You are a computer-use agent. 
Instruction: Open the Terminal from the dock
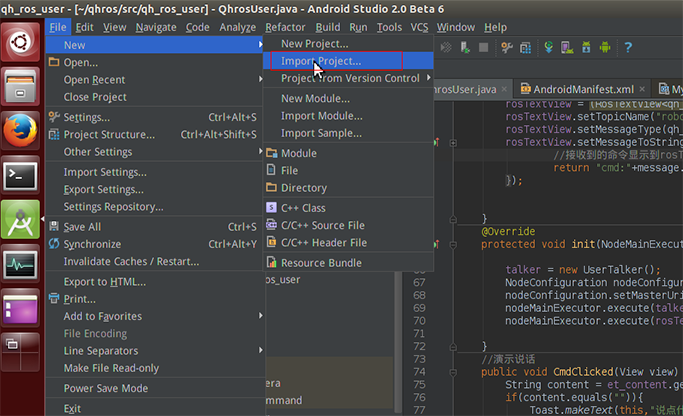point(20,175)
